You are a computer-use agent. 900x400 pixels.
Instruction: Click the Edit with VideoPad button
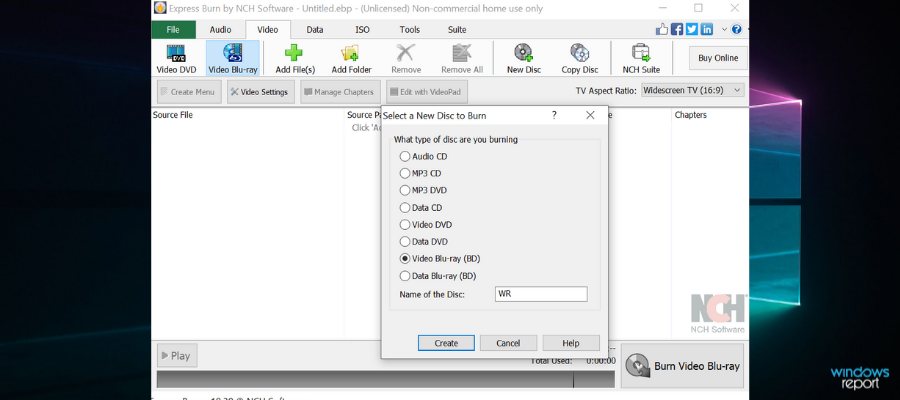point(426,92)
